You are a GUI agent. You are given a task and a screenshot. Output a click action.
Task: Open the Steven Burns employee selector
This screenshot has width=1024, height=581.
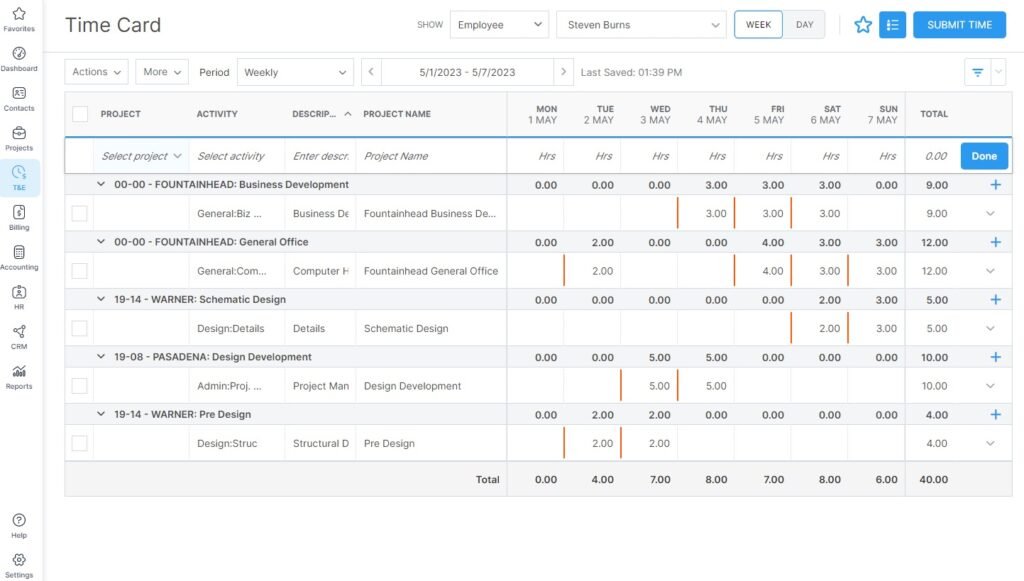coord(641,24)
